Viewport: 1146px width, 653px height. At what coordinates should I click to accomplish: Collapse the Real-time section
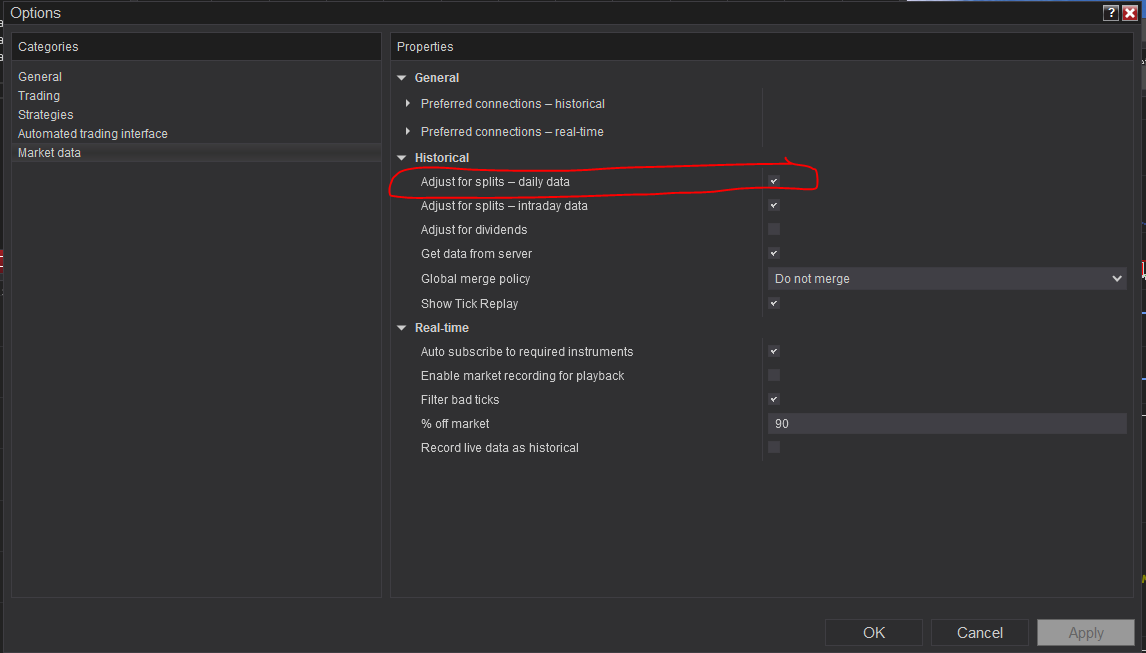[402, 328]
